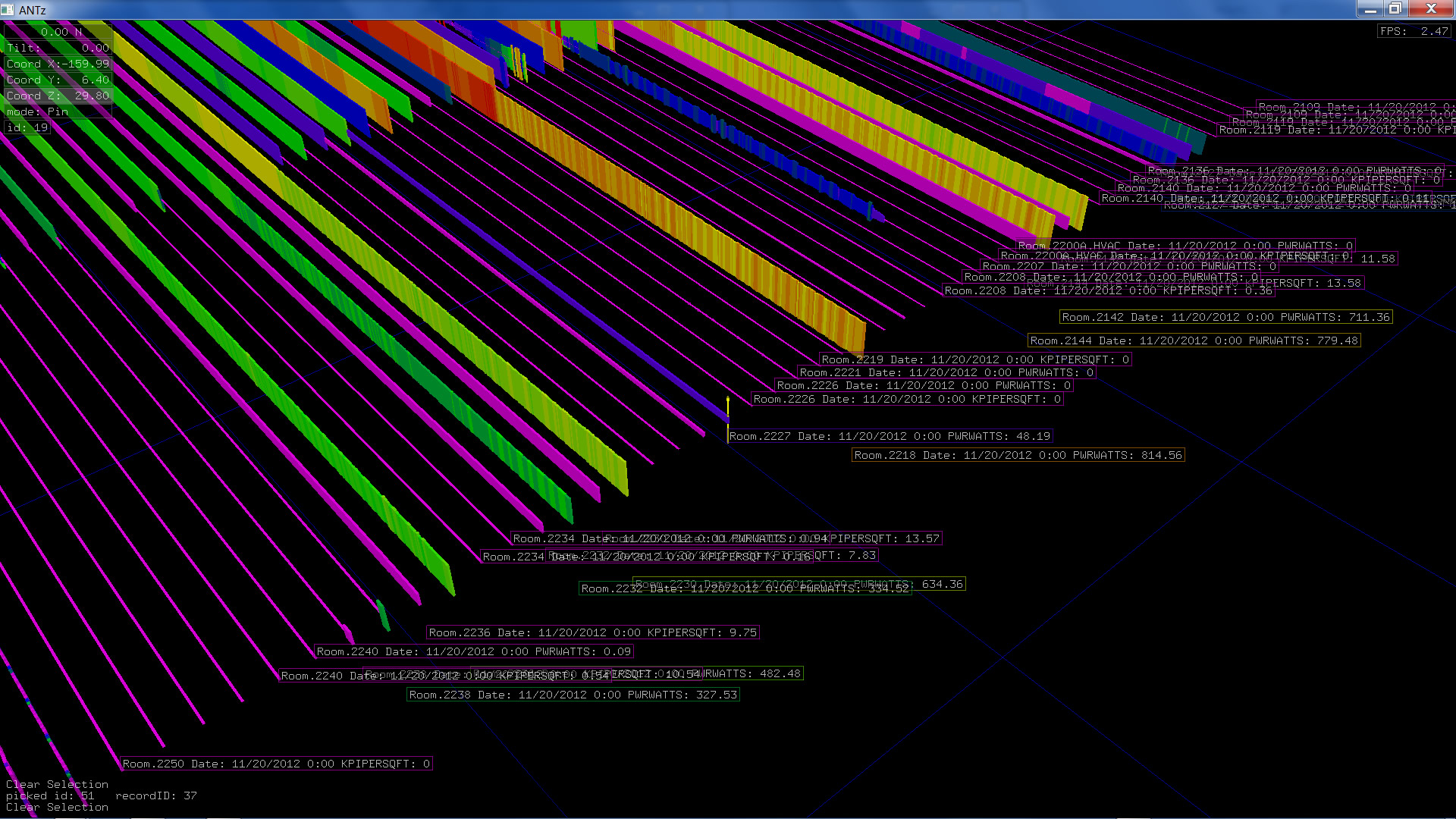Select the Room.2144 PWRWATTS 779.48 tag
Viewport: 1456px width, 819px height.
pos(1194,340)
